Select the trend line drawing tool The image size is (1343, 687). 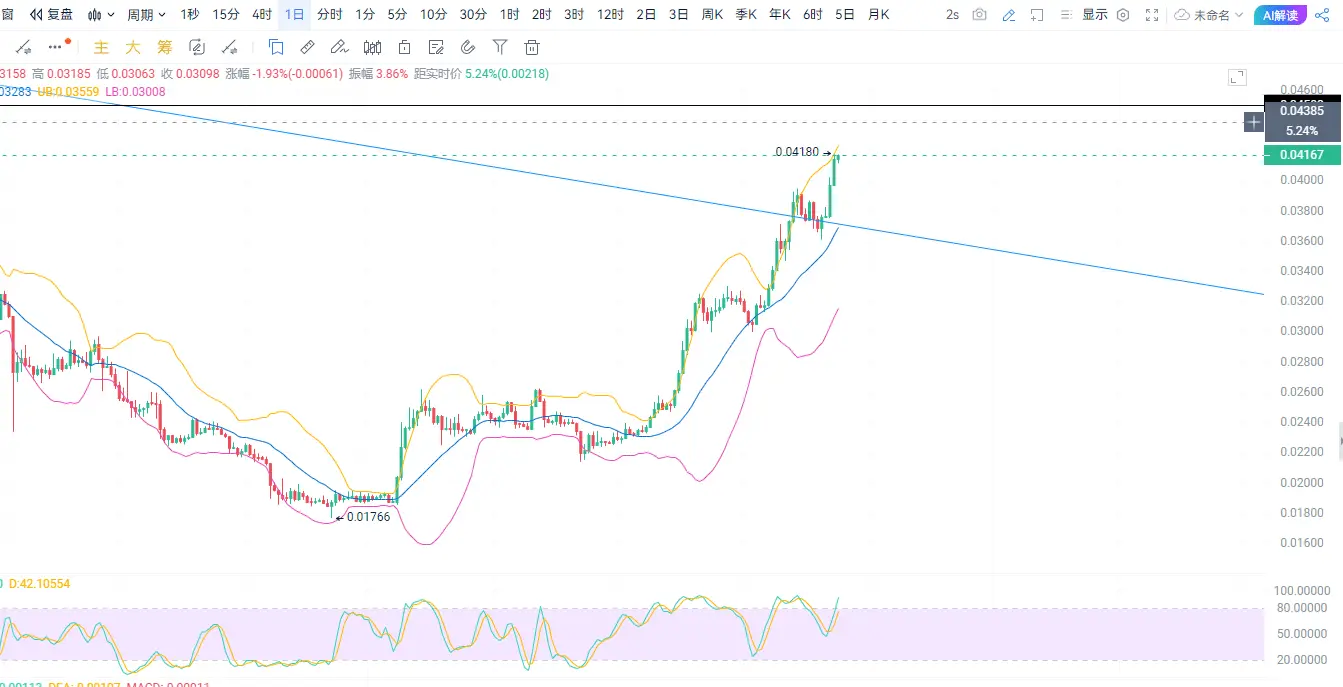point(23,47)
